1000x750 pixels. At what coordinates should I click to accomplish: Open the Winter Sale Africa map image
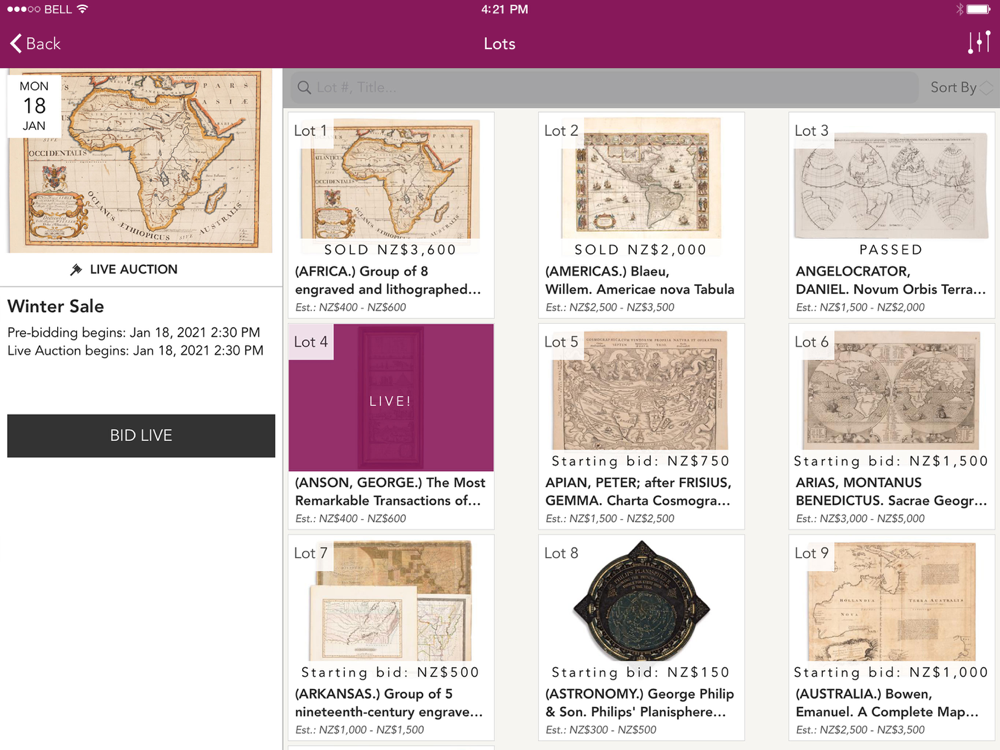(140, 161)
